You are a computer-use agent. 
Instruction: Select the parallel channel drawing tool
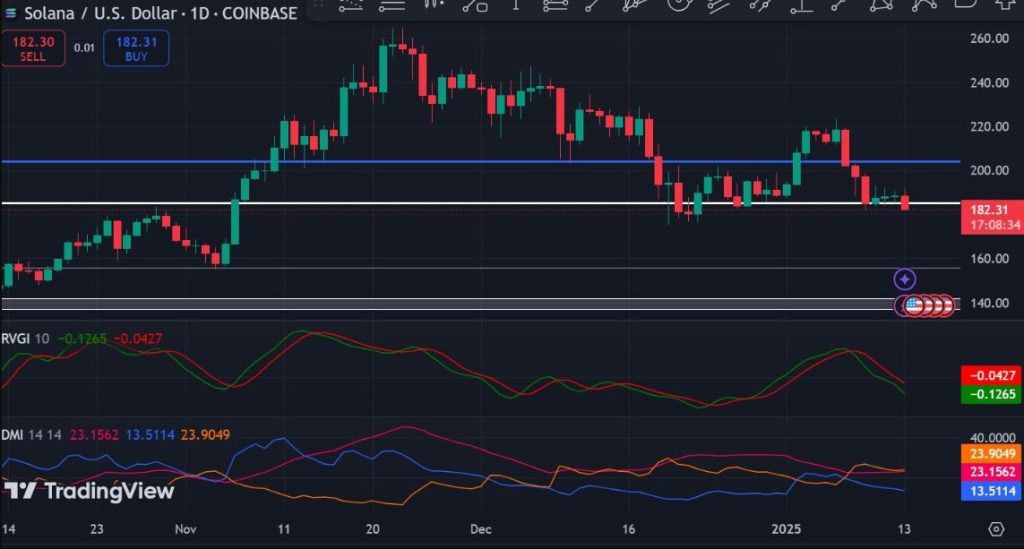pyautogui.click(x=718, y=5)
